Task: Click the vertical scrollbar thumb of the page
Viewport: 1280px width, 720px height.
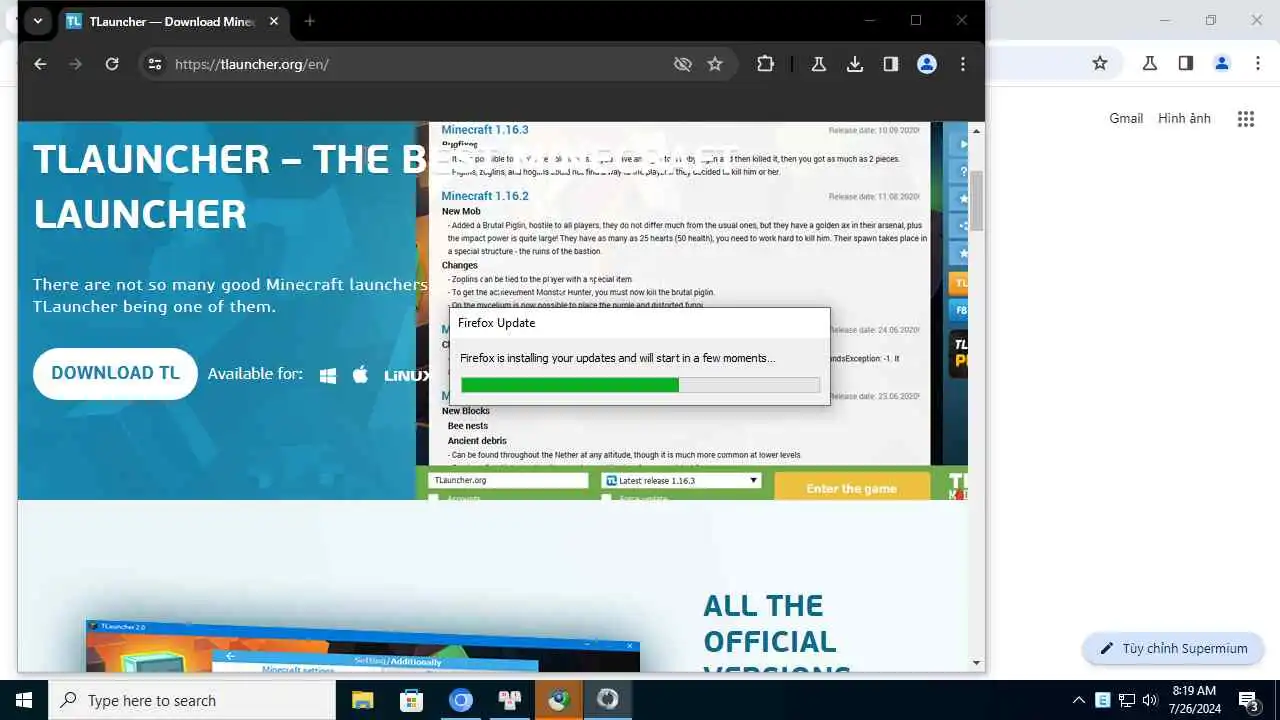Action: (x=977, y=200)
